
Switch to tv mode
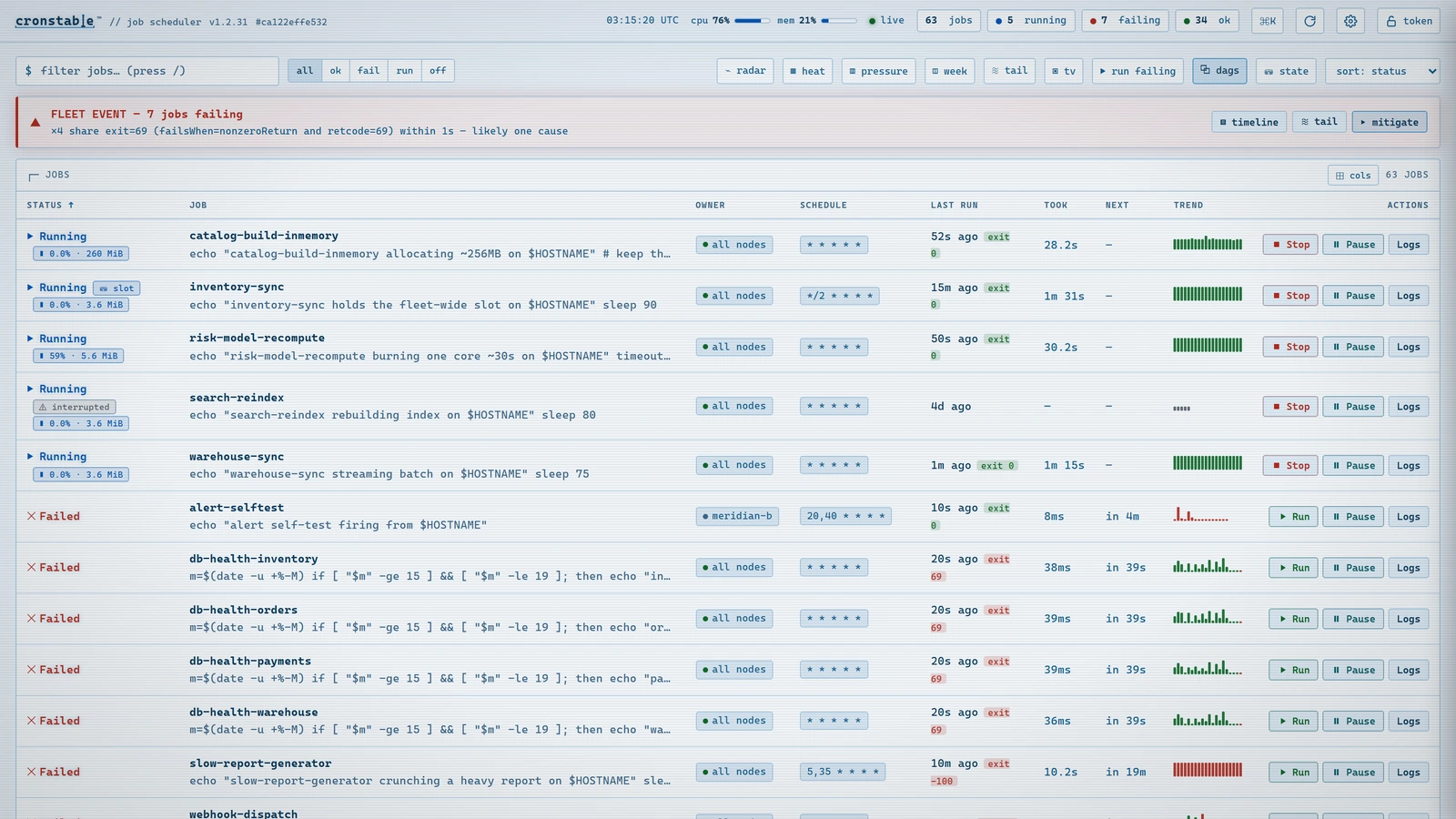(1063, 71)
